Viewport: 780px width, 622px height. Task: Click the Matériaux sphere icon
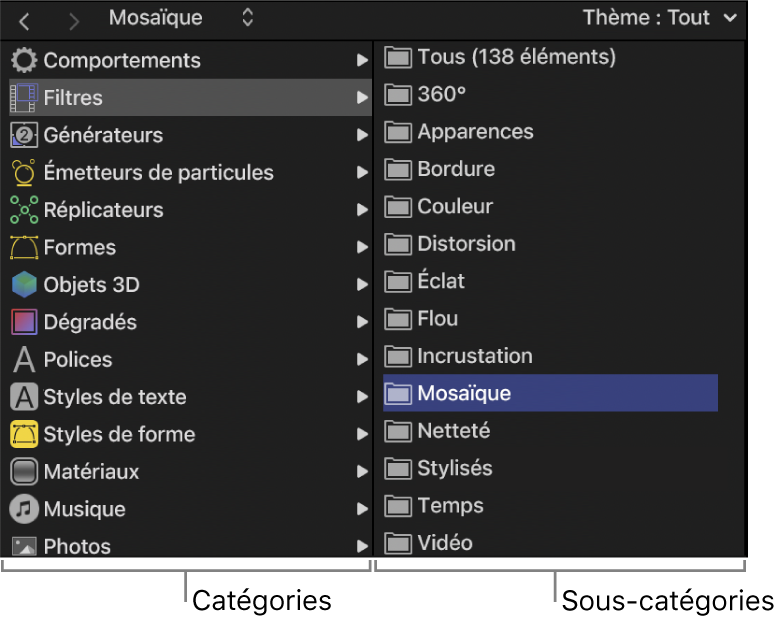pyautogui.click(x=24, y=472)
